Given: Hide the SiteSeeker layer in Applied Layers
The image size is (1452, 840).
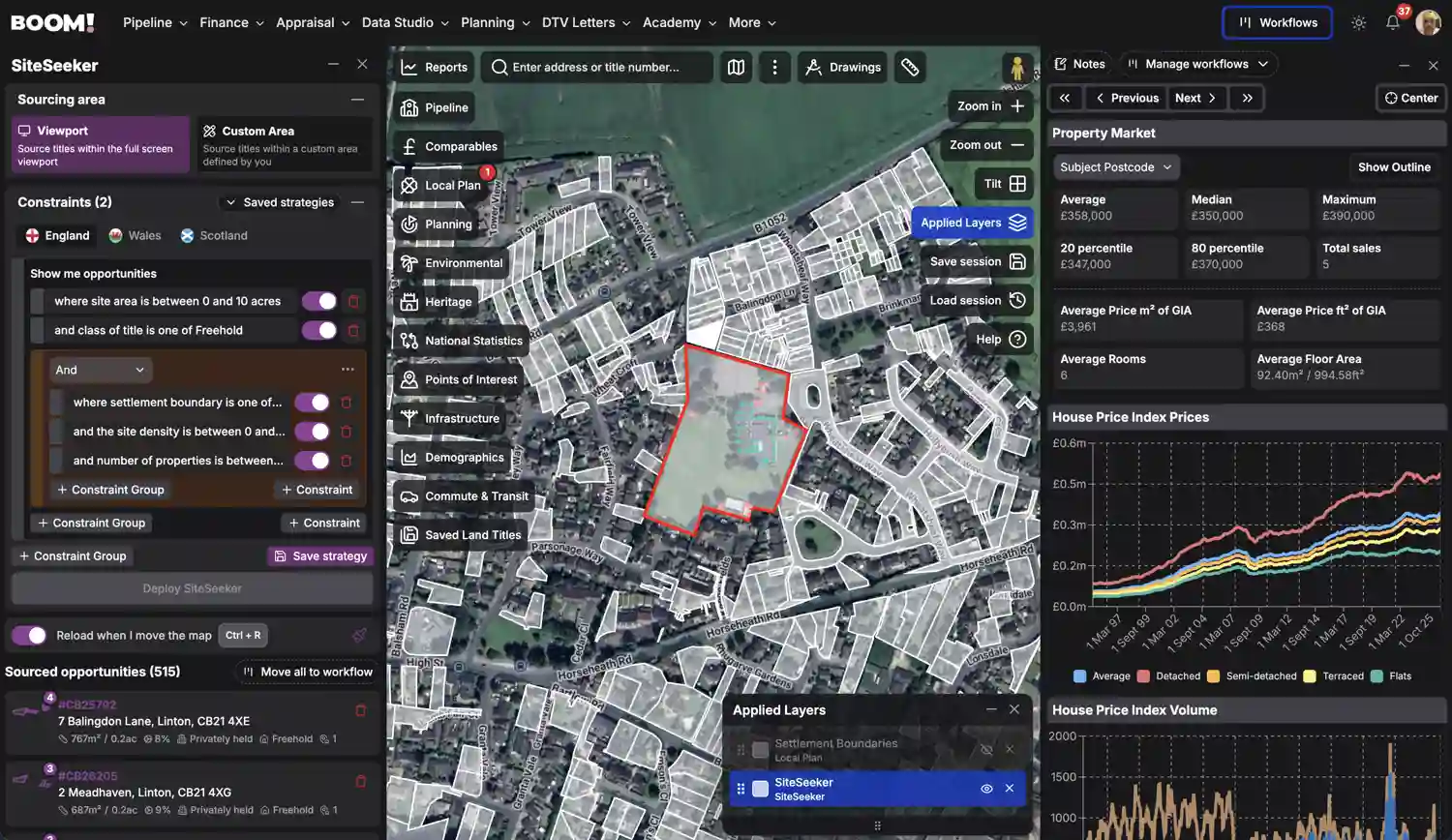Looking at the screenshot, I should (x=986, y=788).
